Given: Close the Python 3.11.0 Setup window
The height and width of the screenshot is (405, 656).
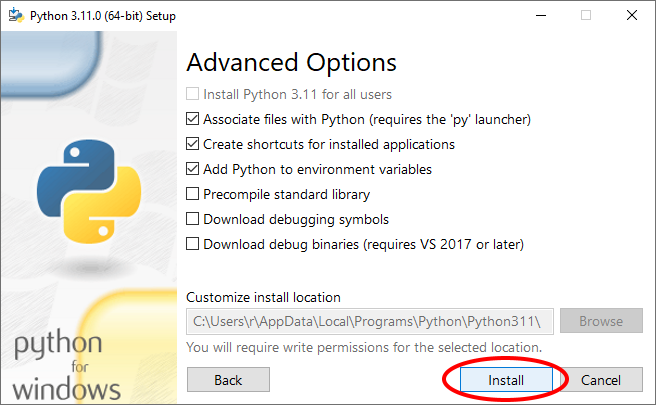Looking at the screenshot, I should point(632,15).
